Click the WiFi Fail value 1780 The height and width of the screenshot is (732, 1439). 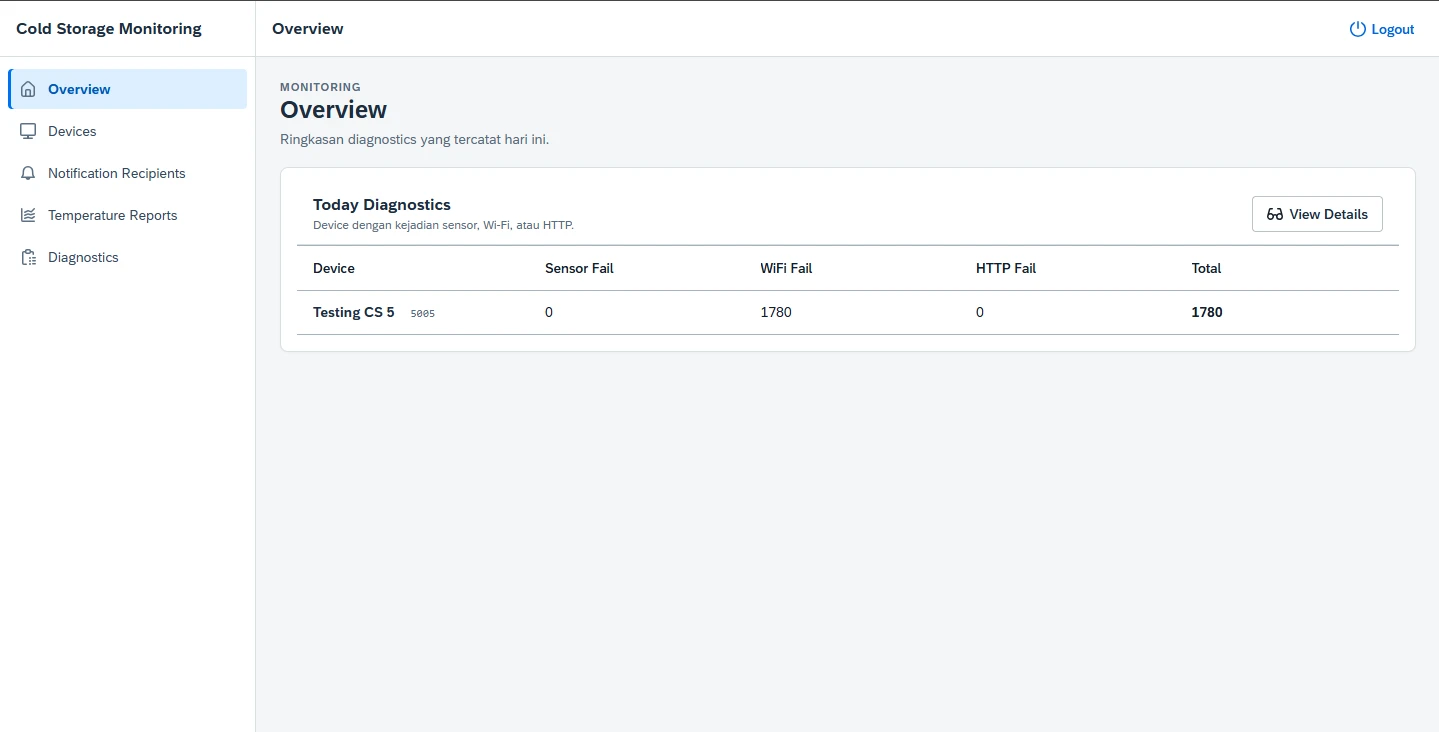tap(776, 312)
